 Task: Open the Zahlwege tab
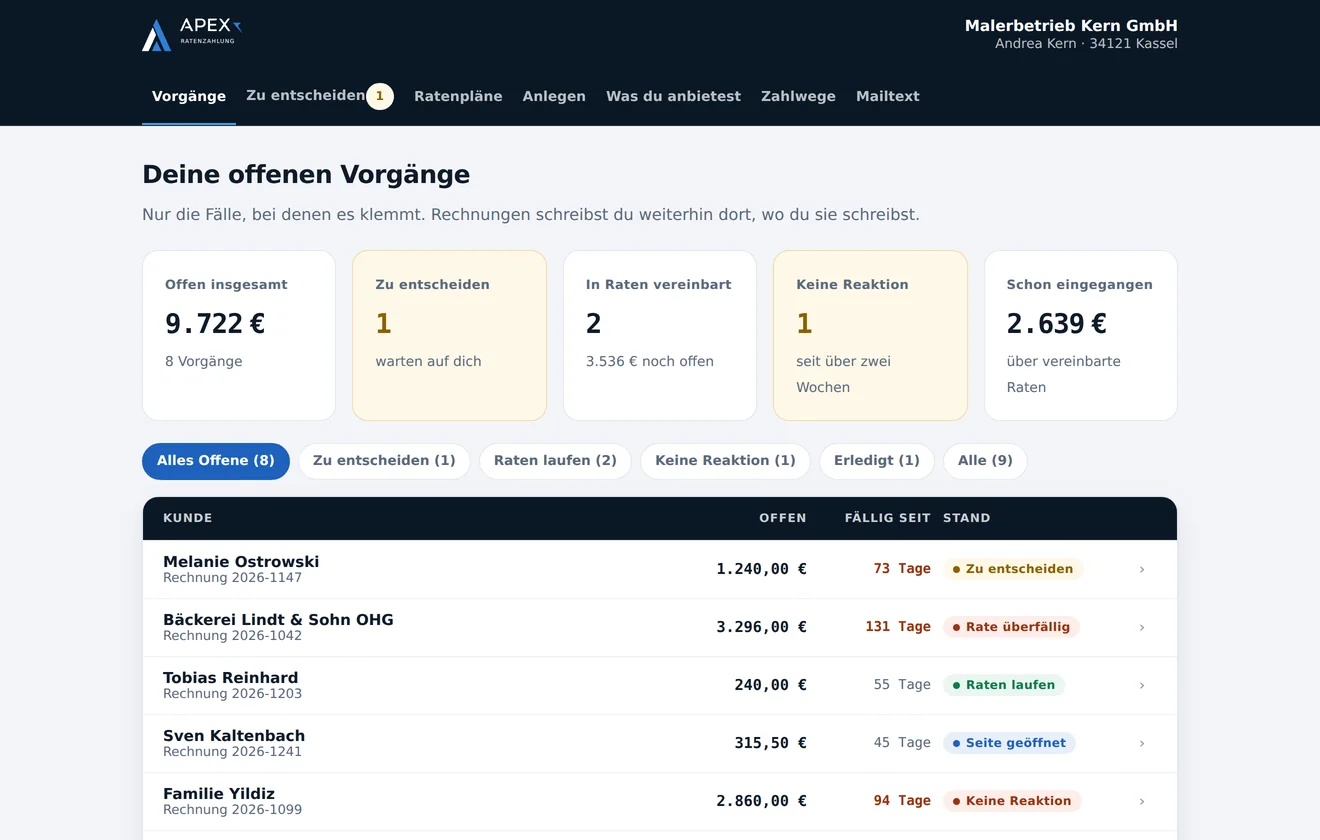798,96
